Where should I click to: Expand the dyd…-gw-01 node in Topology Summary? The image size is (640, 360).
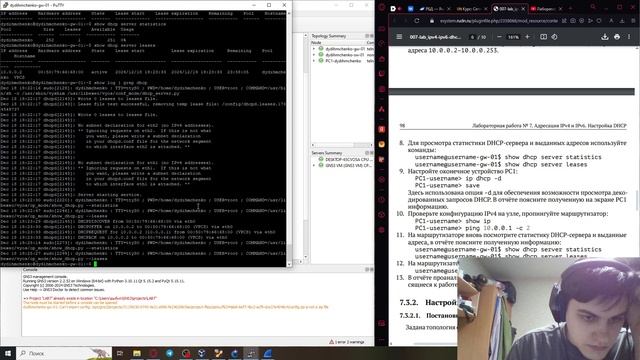click(314, 49)
